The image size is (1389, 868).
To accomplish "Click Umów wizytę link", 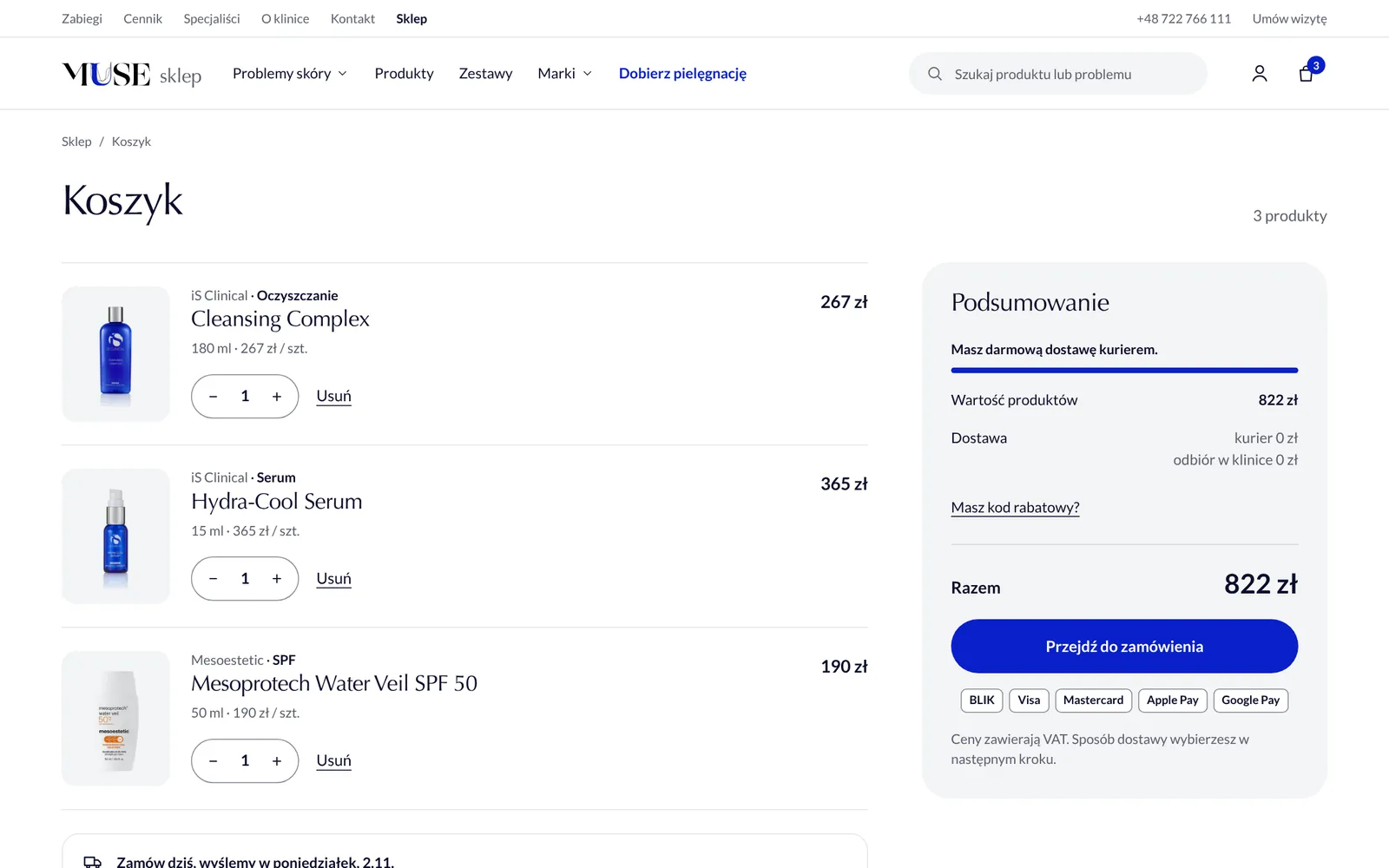I will [x=1289, y=18].
